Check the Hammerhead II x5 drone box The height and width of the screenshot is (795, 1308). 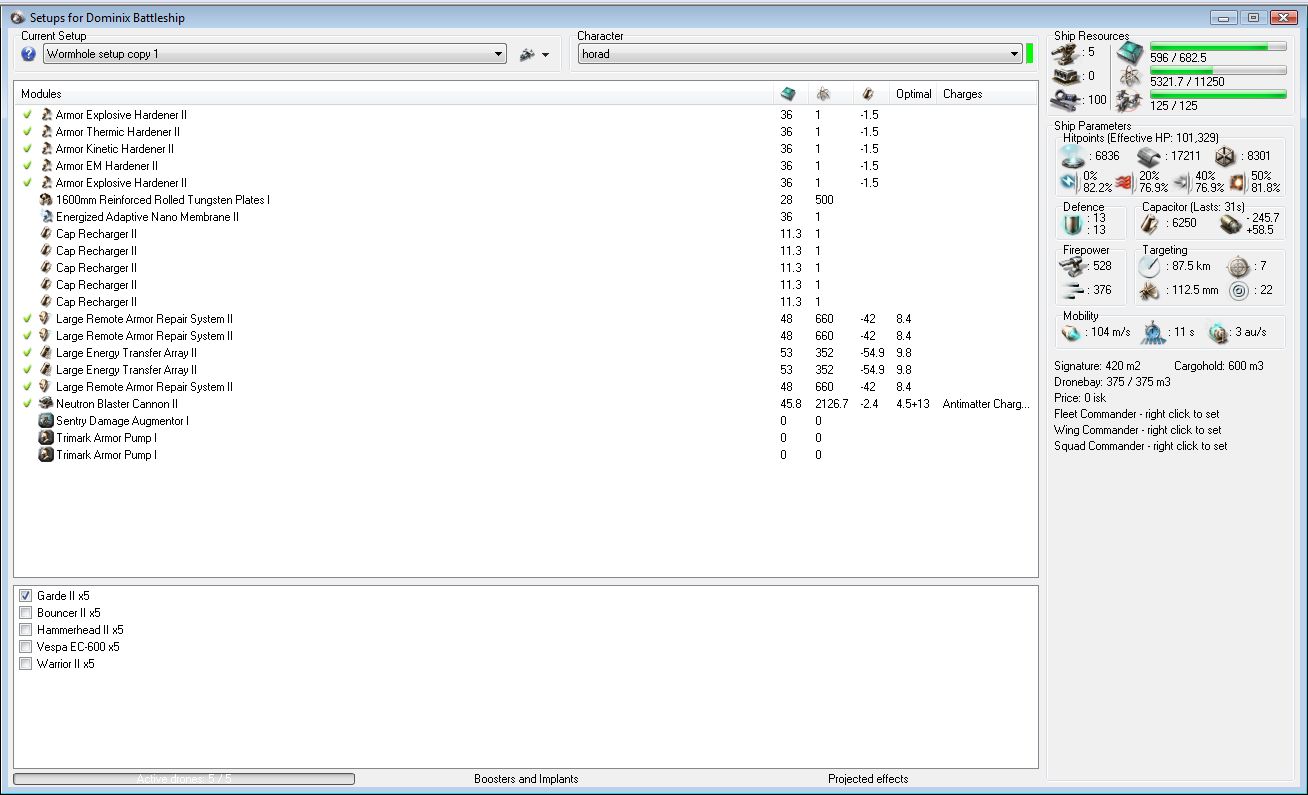point(26,630)
